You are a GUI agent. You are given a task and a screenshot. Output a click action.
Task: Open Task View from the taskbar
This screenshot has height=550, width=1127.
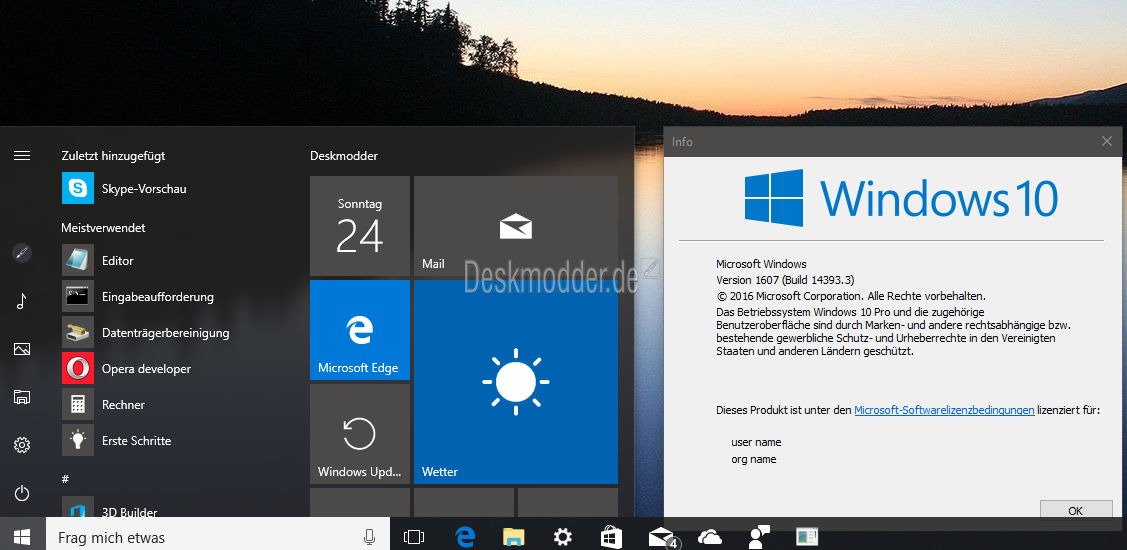point(415,537)
